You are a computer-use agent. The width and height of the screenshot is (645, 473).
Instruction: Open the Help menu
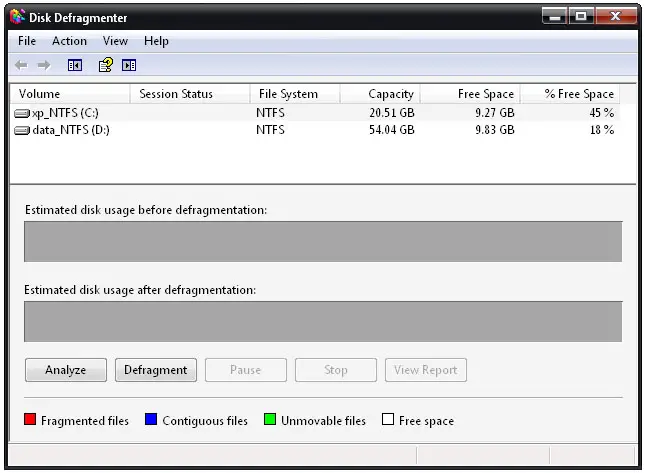pyautogui.click(x=156, y=41)
